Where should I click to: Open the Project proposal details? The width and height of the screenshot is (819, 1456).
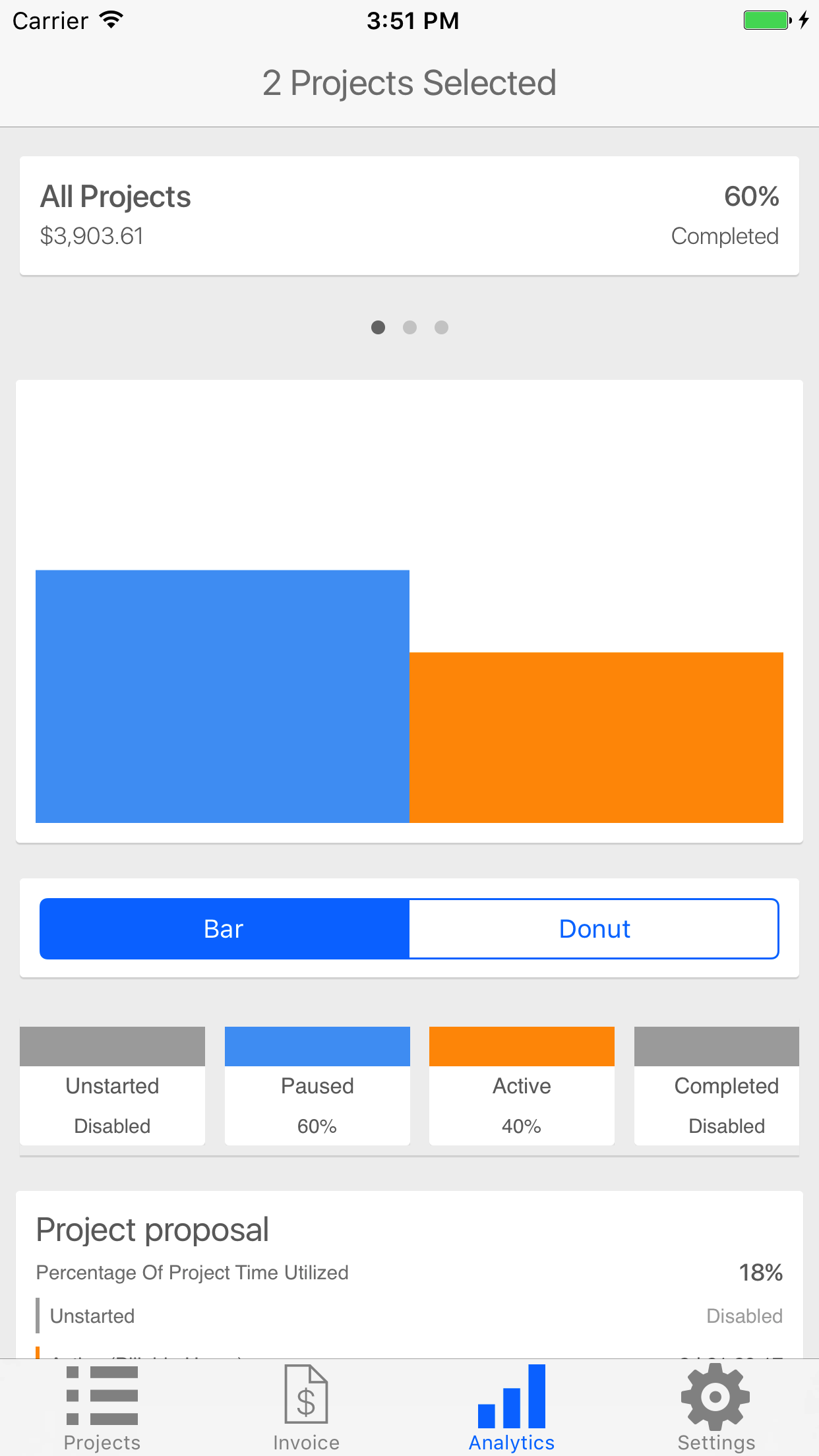click(152, 1230)
